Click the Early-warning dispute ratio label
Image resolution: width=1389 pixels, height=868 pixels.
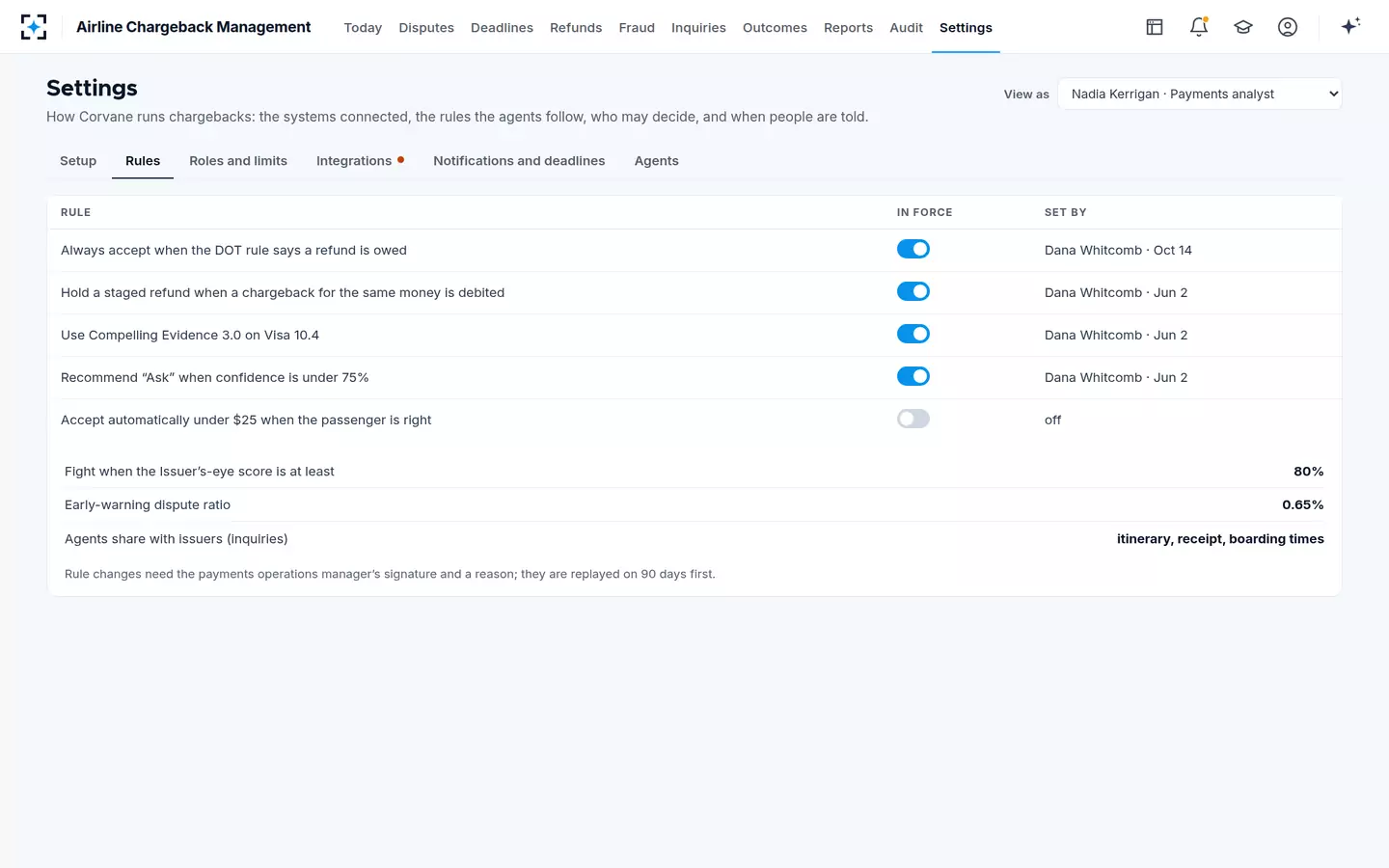(148, 504)
